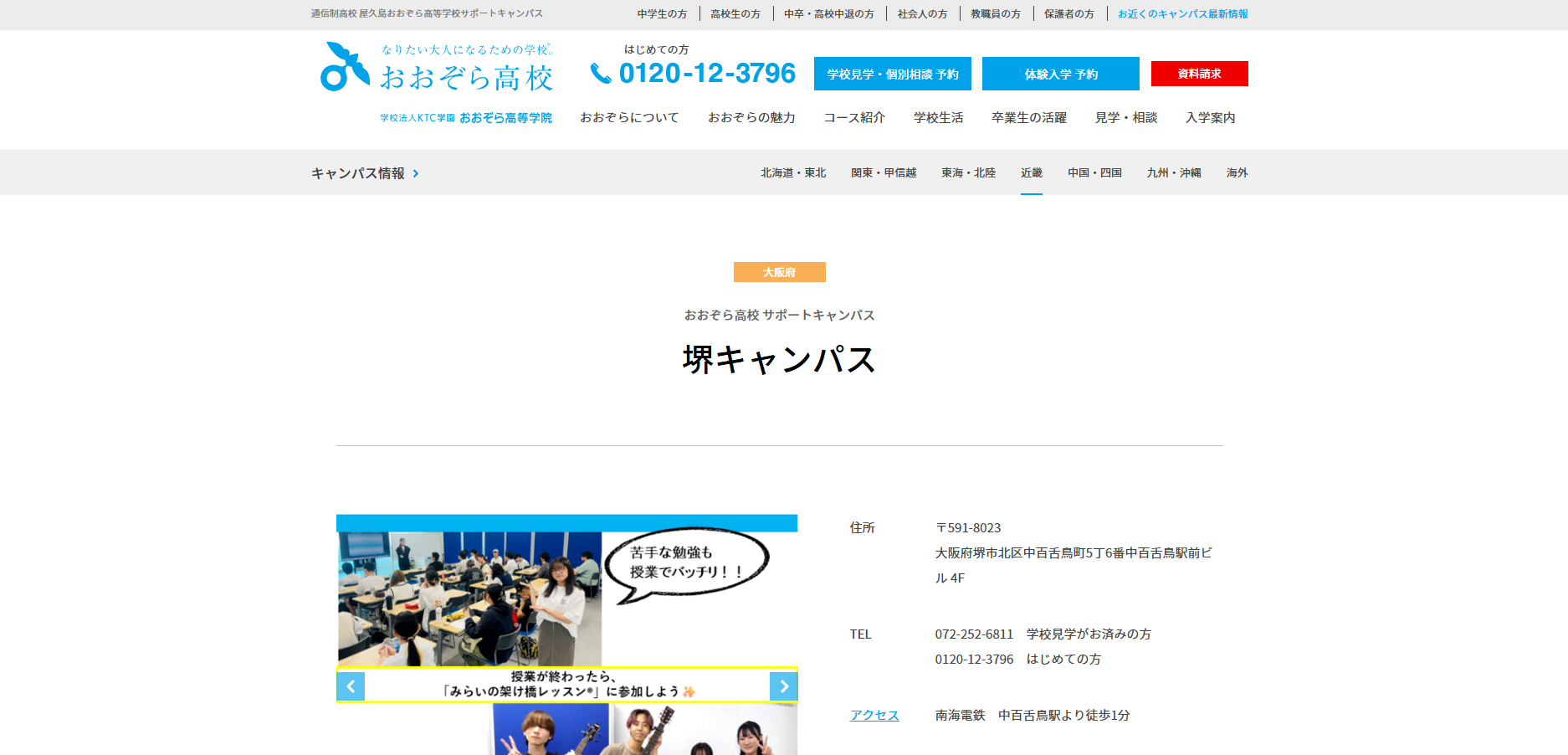The height and width of the screenshot is (755, 1568).
Task: Click postal code 〒591-8023
Action: click(968, 528)
